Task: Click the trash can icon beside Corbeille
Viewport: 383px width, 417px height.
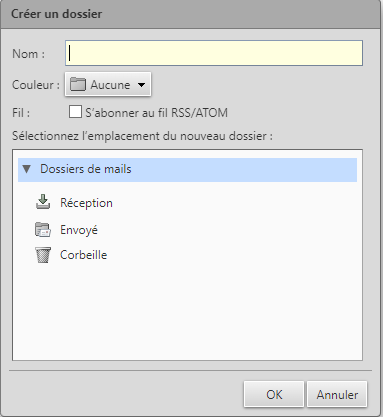Action: pos(43,255)
